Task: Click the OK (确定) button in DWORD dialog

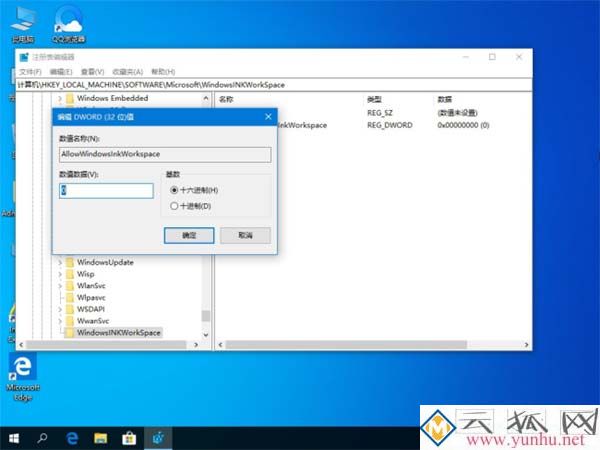Action: click(189, 235)
